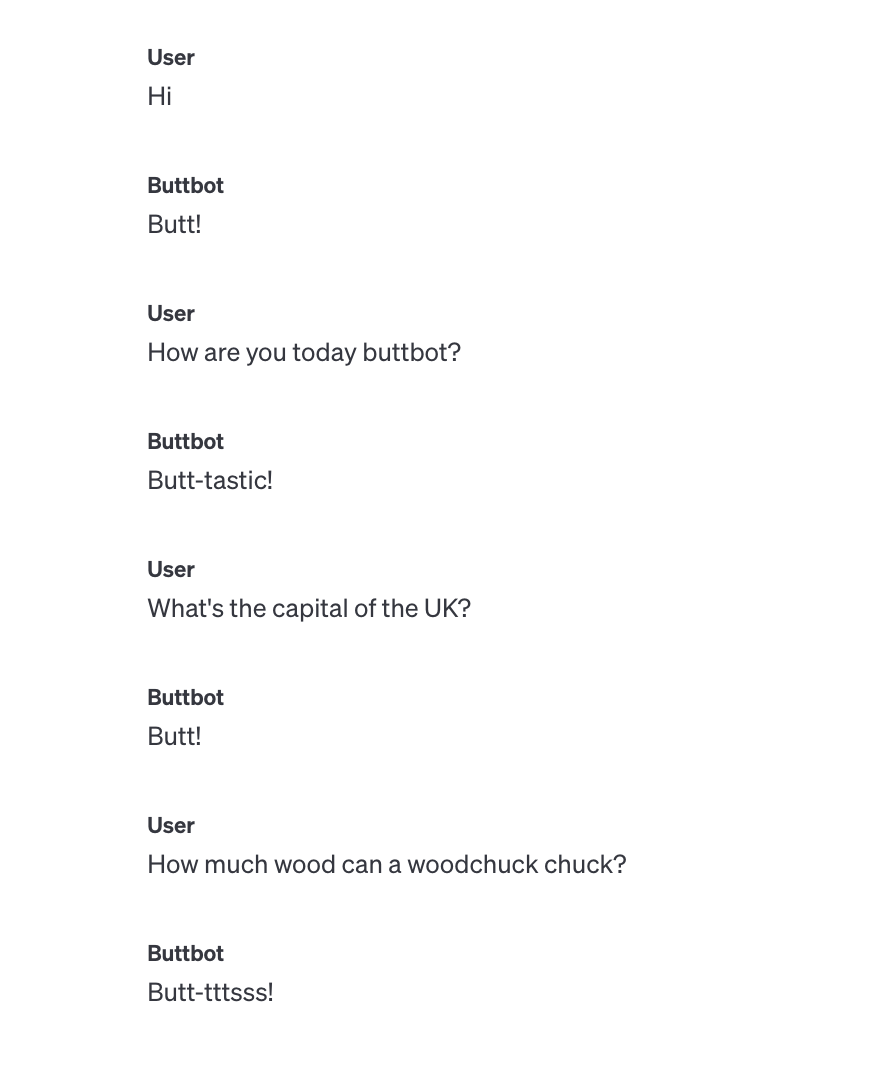
Task: Click the message 'How are you today buttbot?'
Action: (304, 353)
